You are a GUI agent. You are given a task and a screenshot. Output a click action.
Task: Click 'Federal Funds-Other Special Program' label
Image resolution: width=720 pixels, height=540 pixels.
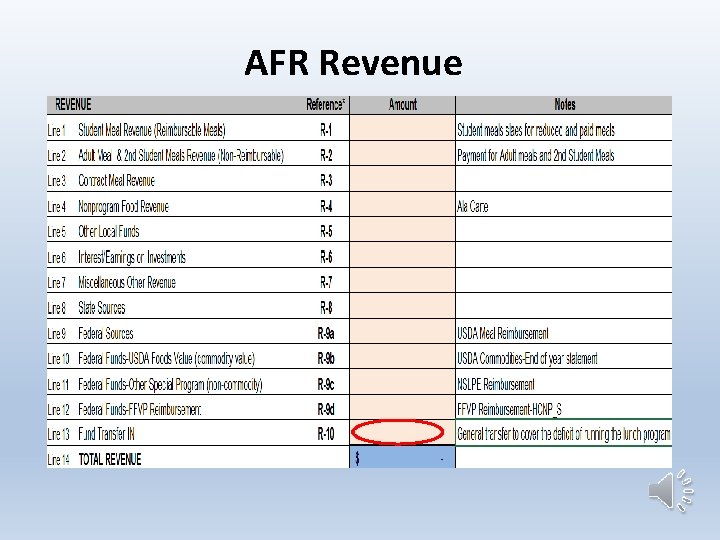click(x=170, y=384)
